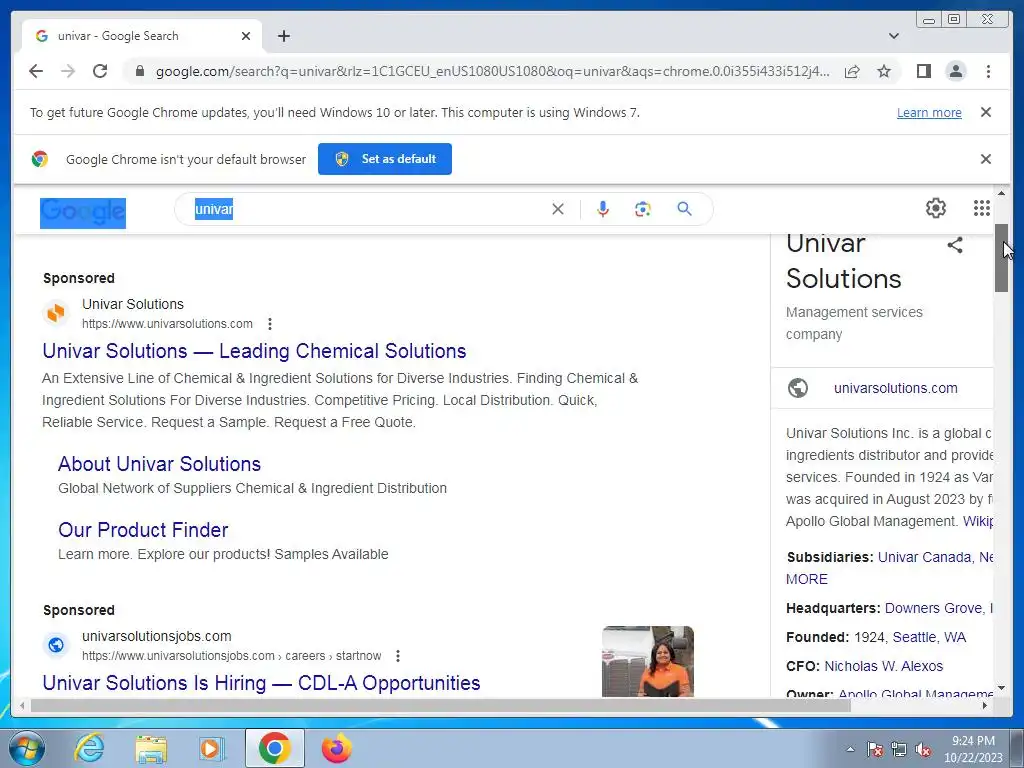This screenshot has height=768, width=1024.
Task: Bookmark this page with star icon
Action: tap(884, 71)
